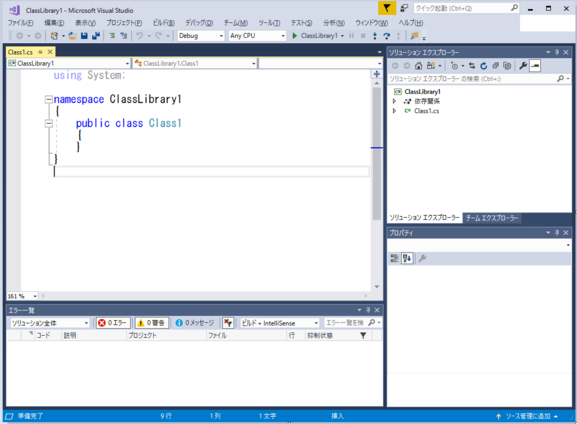Collapse the public class Class1 code block
The image size is (577, 424).
(x=49, y=123)
